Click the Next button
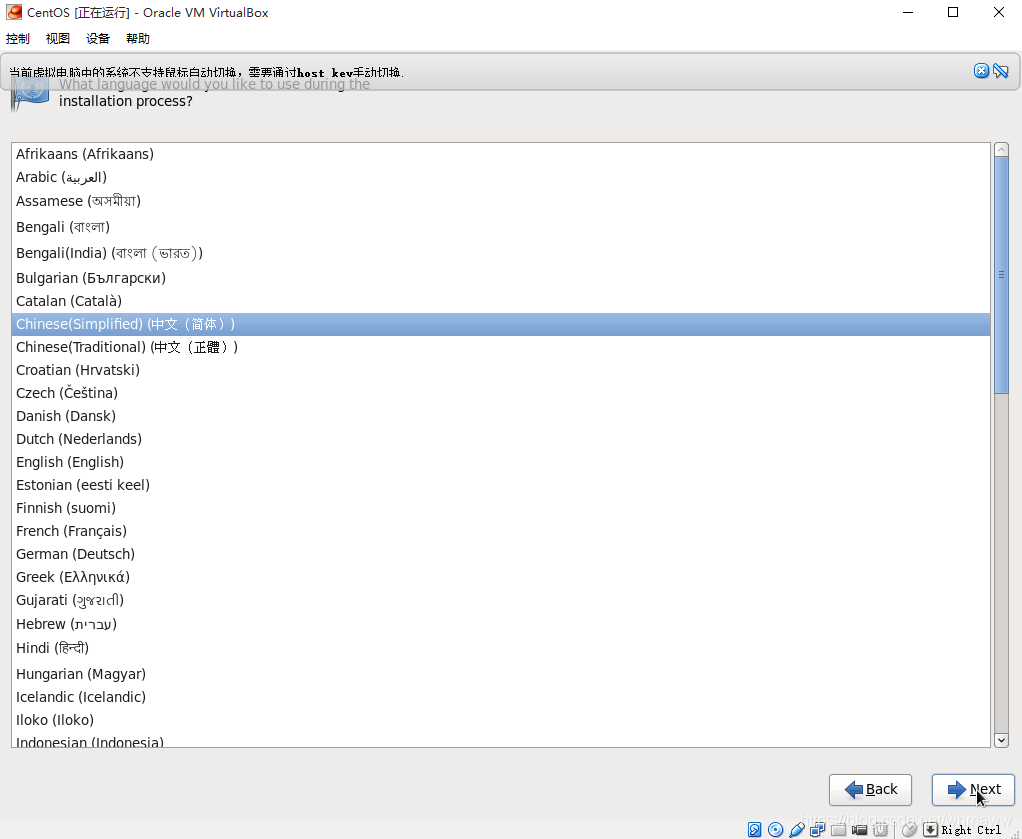 click(x=973, y=789)
